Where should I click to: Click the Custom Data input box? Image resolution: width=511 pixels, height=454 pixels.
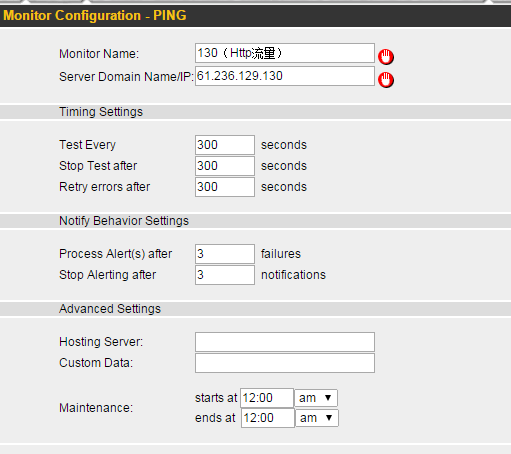coord(285,363)
